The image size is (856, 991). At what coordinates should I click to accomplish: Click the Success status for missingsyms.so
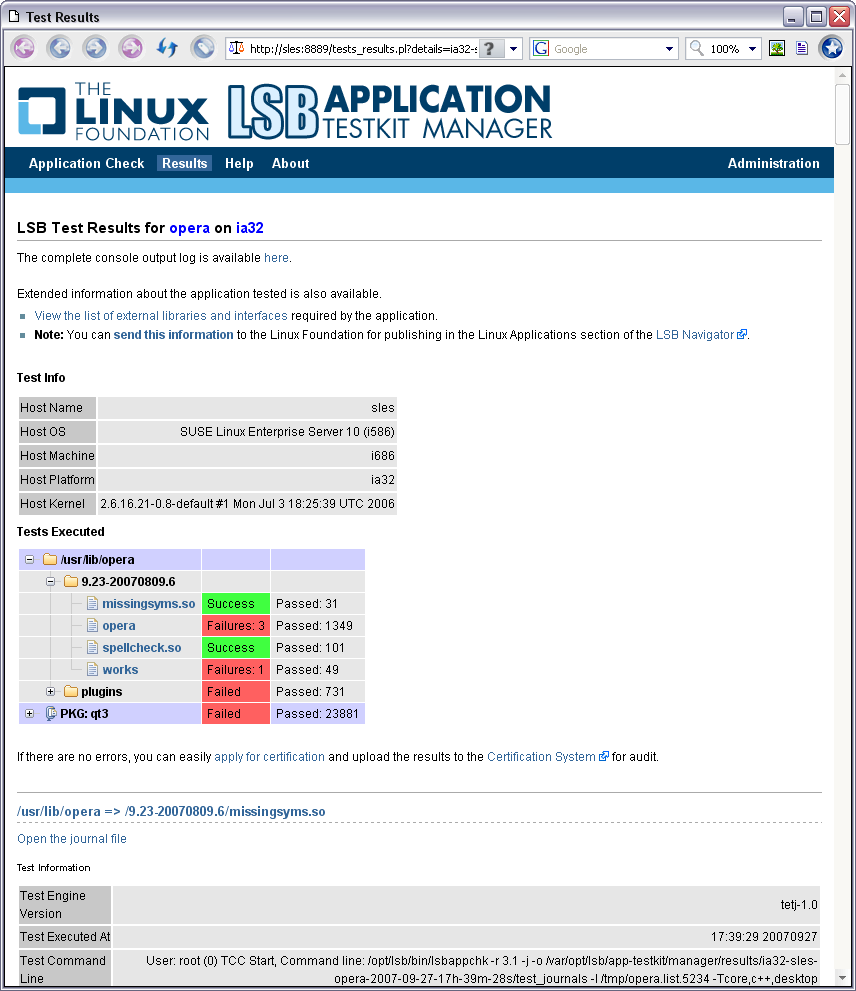tap(236, 604)
